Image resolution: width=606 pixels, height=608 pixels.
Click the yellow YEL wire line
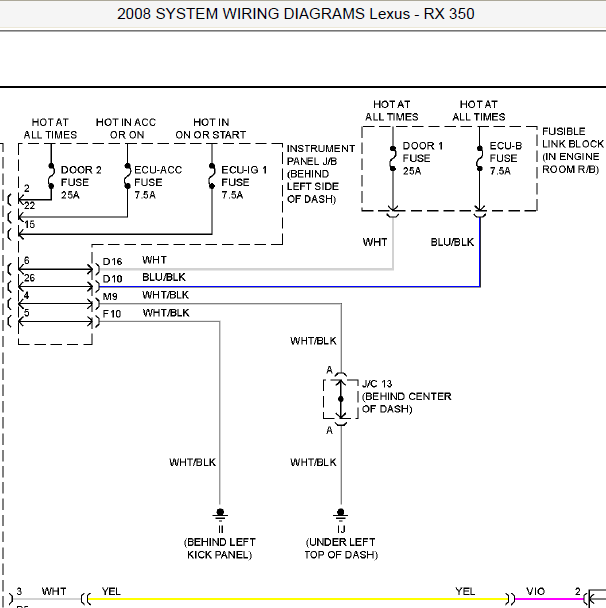point(297,599)
